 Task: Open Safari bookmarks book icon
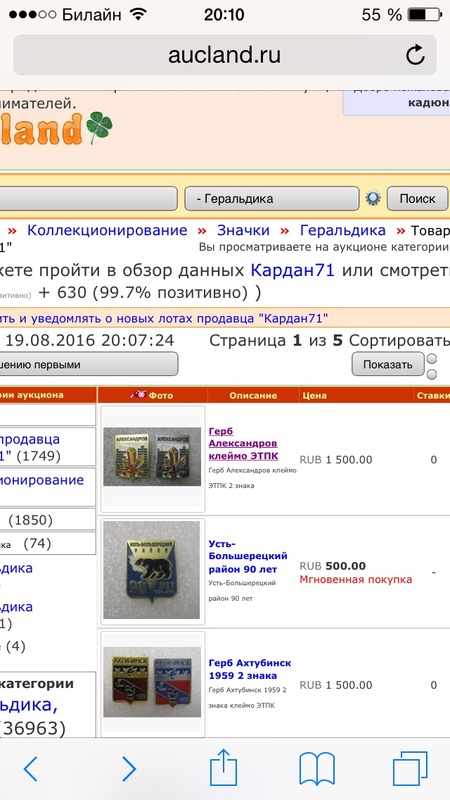317,769
